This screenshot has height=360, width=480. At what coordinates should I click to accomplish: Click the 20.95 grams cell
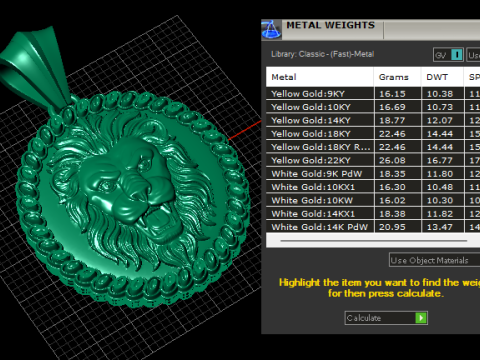(x=397, y=227)
